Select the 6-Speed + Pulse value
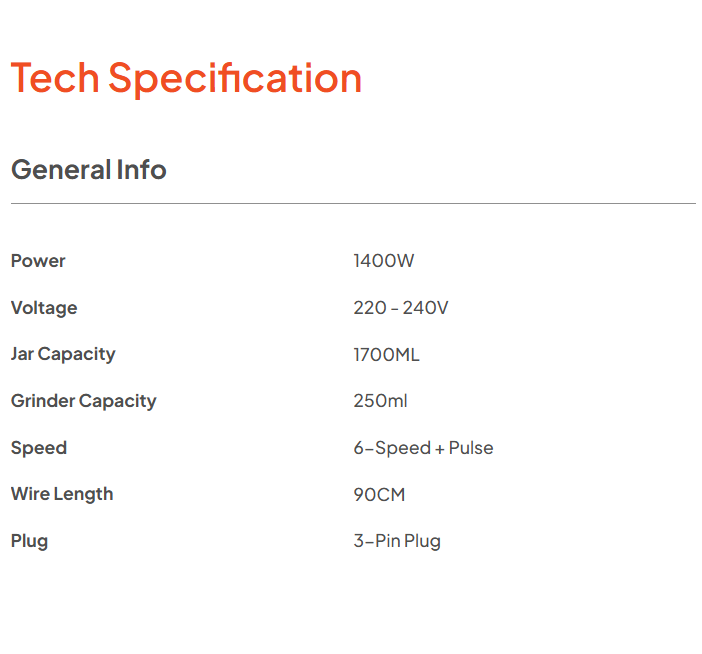This screenshot has width=702, height=654. [423, 449]
